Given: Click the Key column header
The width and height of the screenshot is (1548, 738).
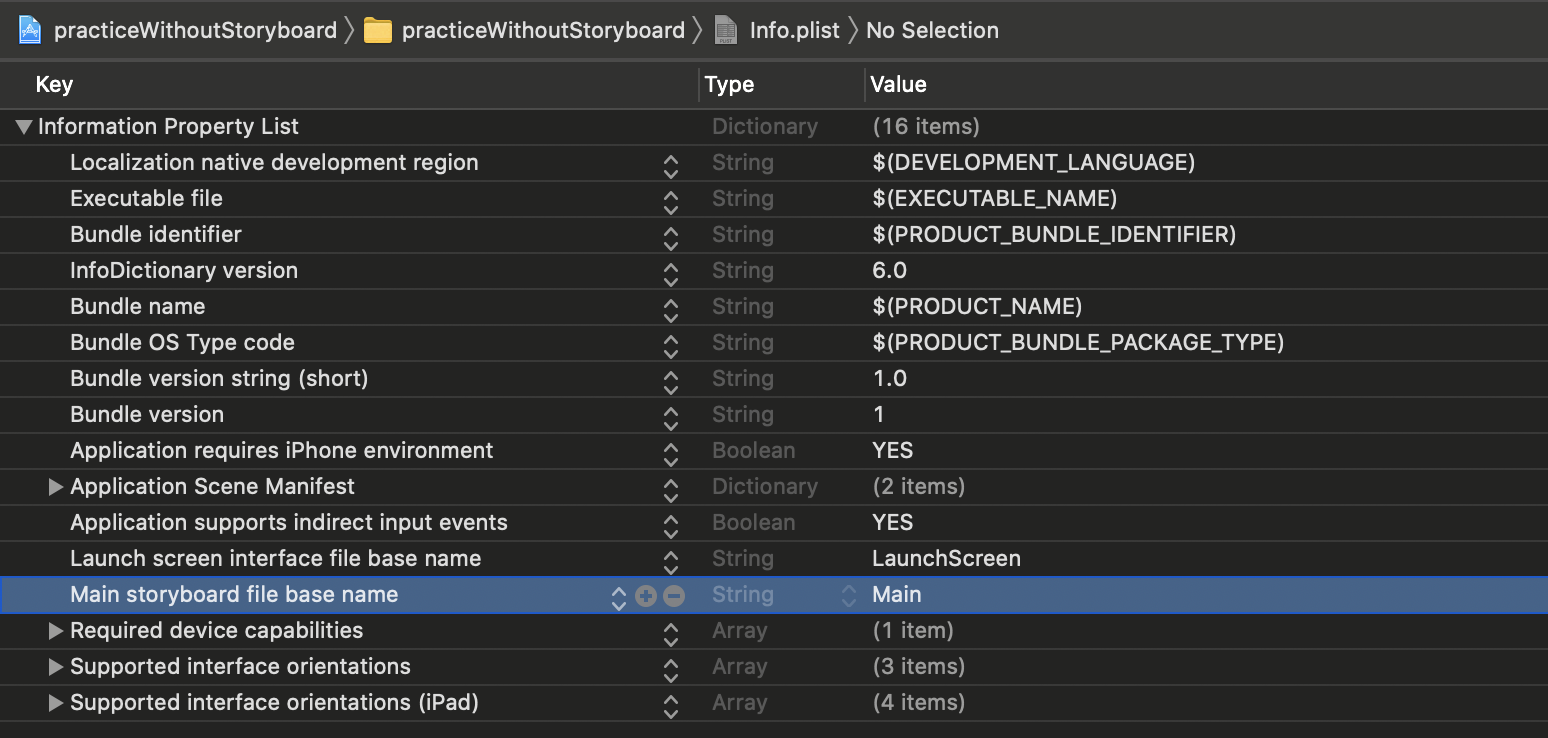Looking at the screenshot, I should pyautogui.click(x=54, y=84).
